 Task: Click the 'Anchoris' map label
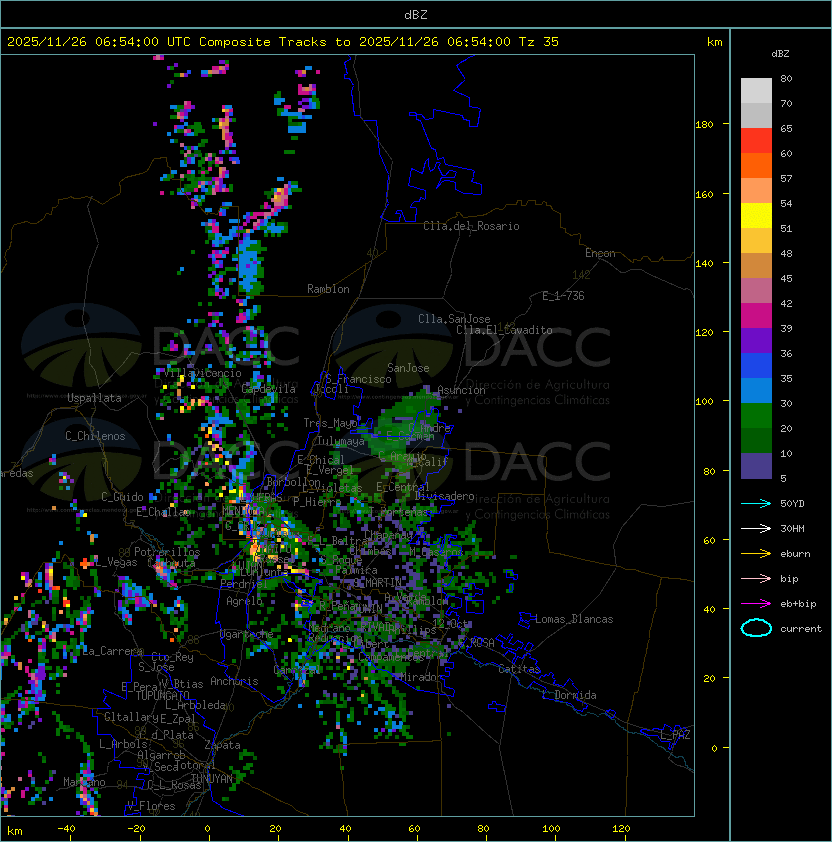(x=234, y=681)
